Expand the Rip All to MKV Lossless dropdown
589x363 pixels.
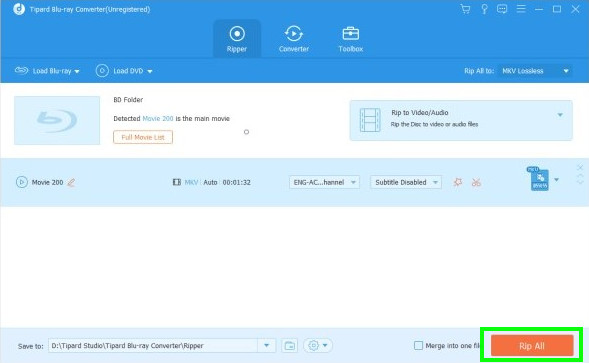coord(535,71)
